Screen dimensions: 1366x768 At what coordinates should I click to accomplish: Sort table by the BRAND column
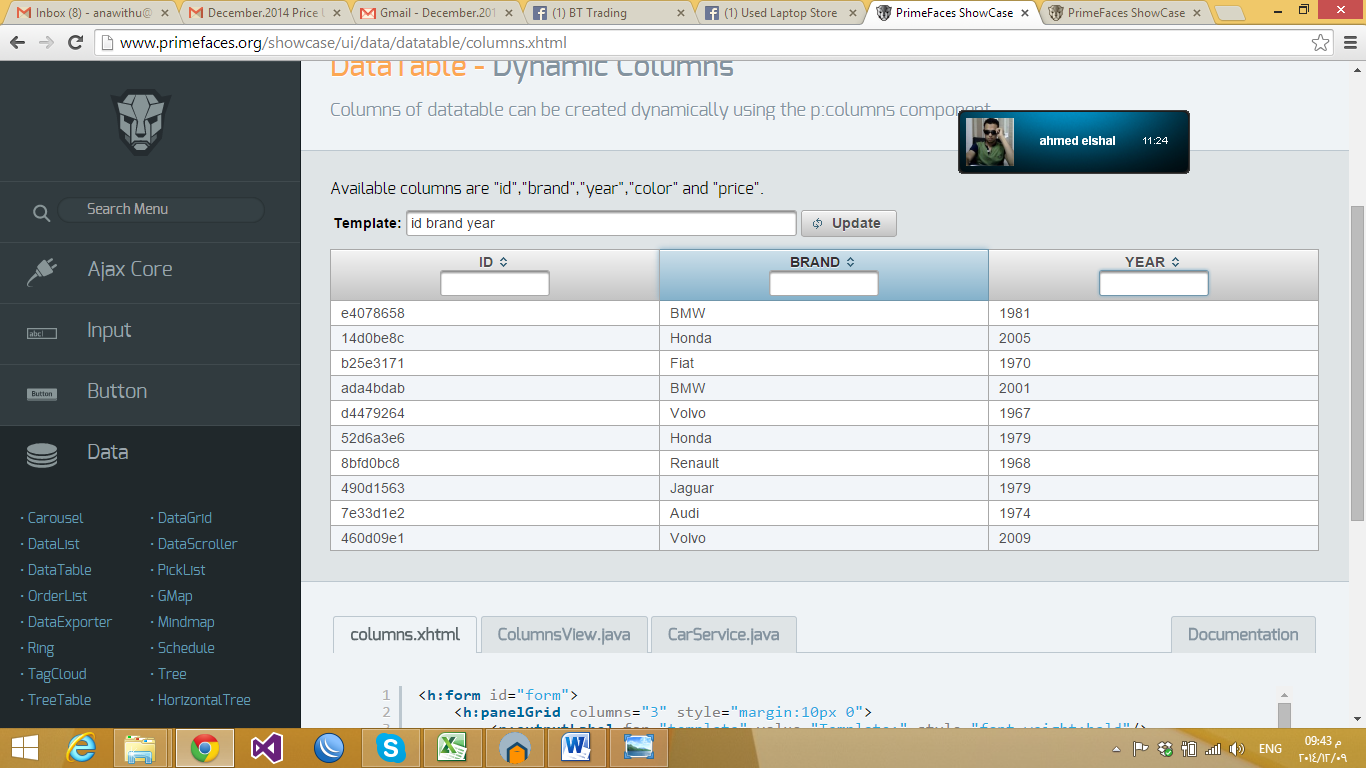pyautogui.click(x=823, y=262)
